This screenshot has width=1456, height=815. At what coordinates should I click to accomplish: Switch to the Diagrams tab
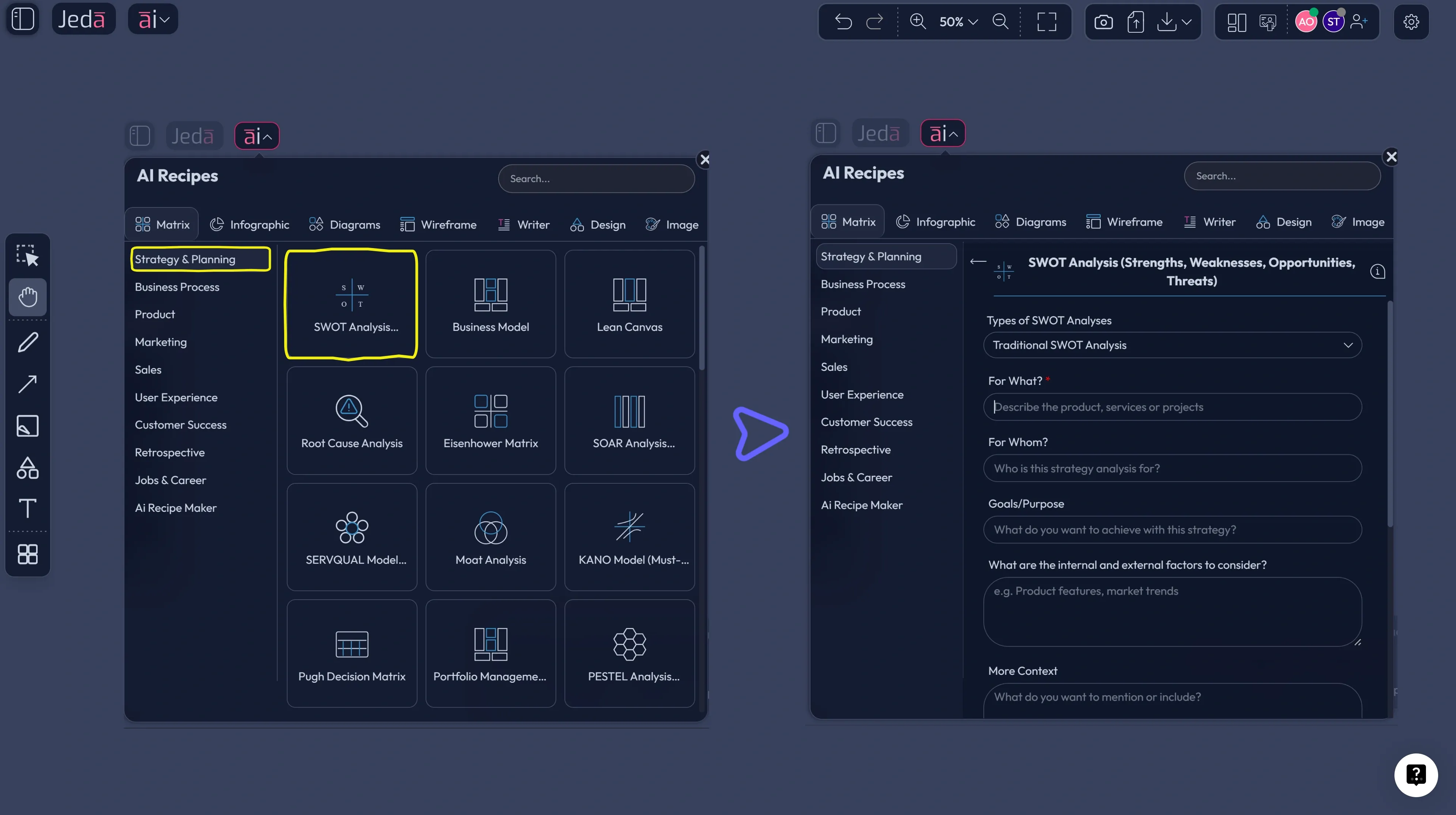pos(344,224)
